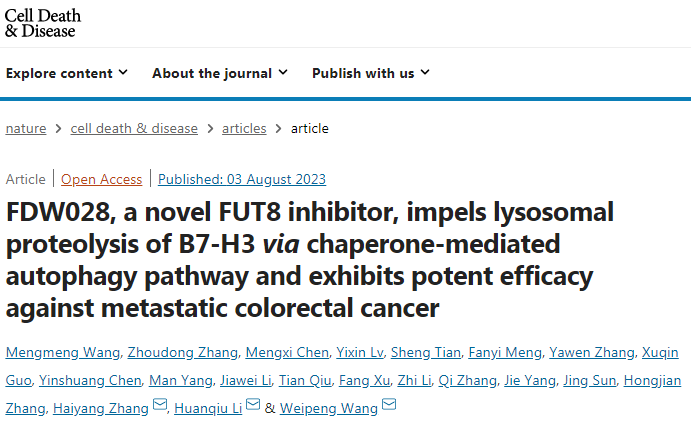Open author Sheng Tian's info
Screen dimensions: 691x423
click(x=432, y=352)
